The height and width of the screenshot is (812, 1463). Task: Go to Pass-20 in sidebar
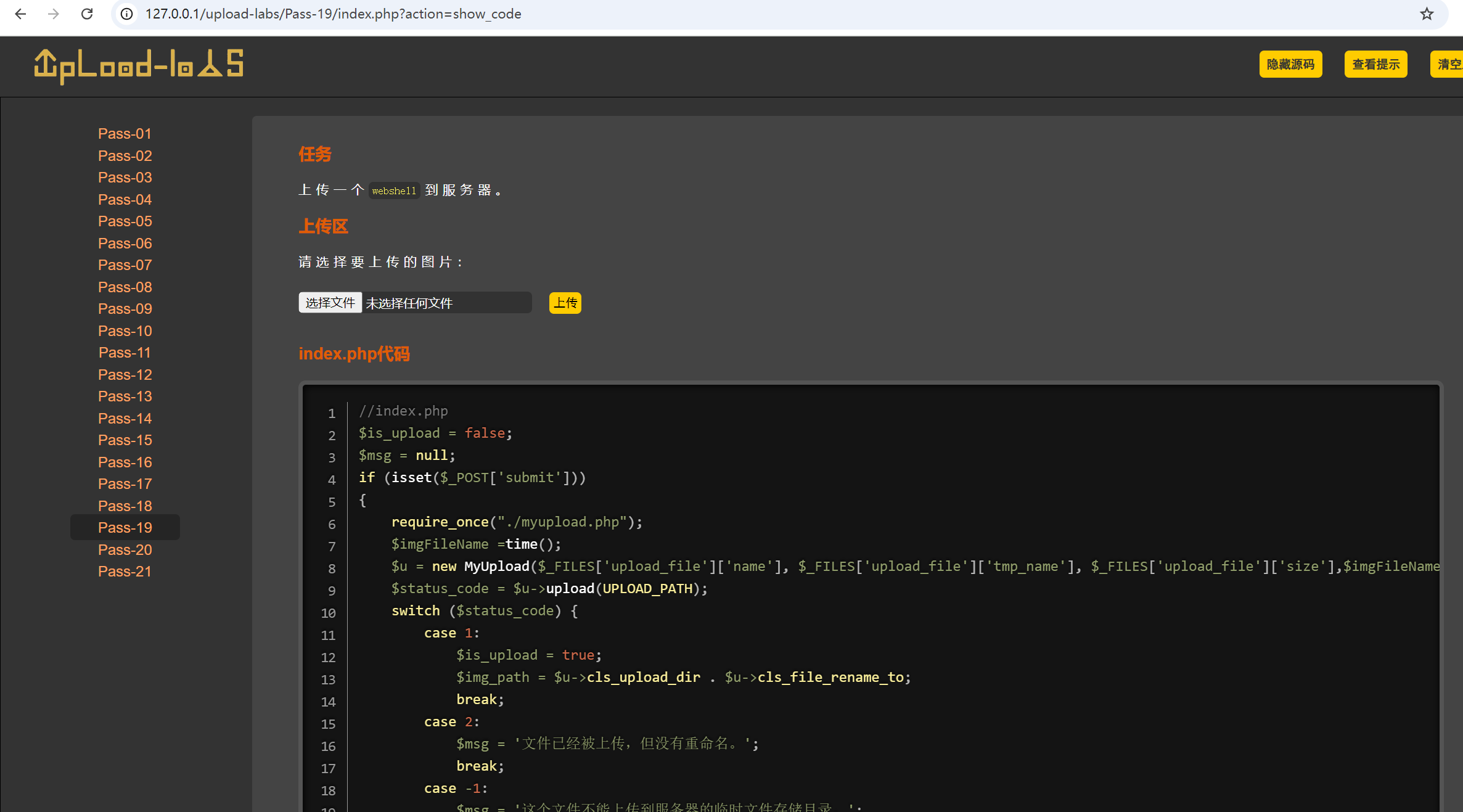[125, 550]
